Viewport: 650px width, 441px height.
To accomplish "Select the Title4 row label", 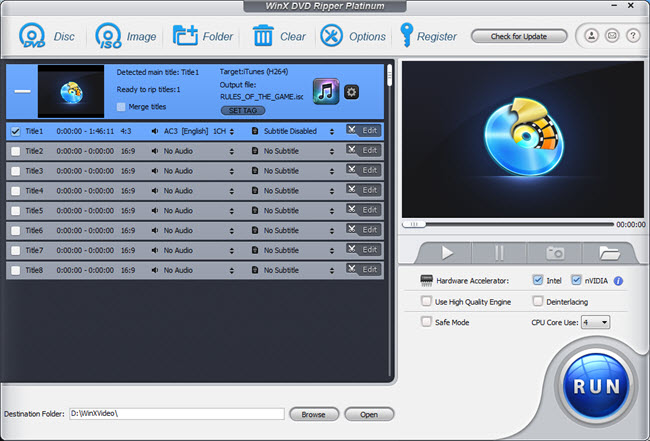I will click(x=34, y=191).
